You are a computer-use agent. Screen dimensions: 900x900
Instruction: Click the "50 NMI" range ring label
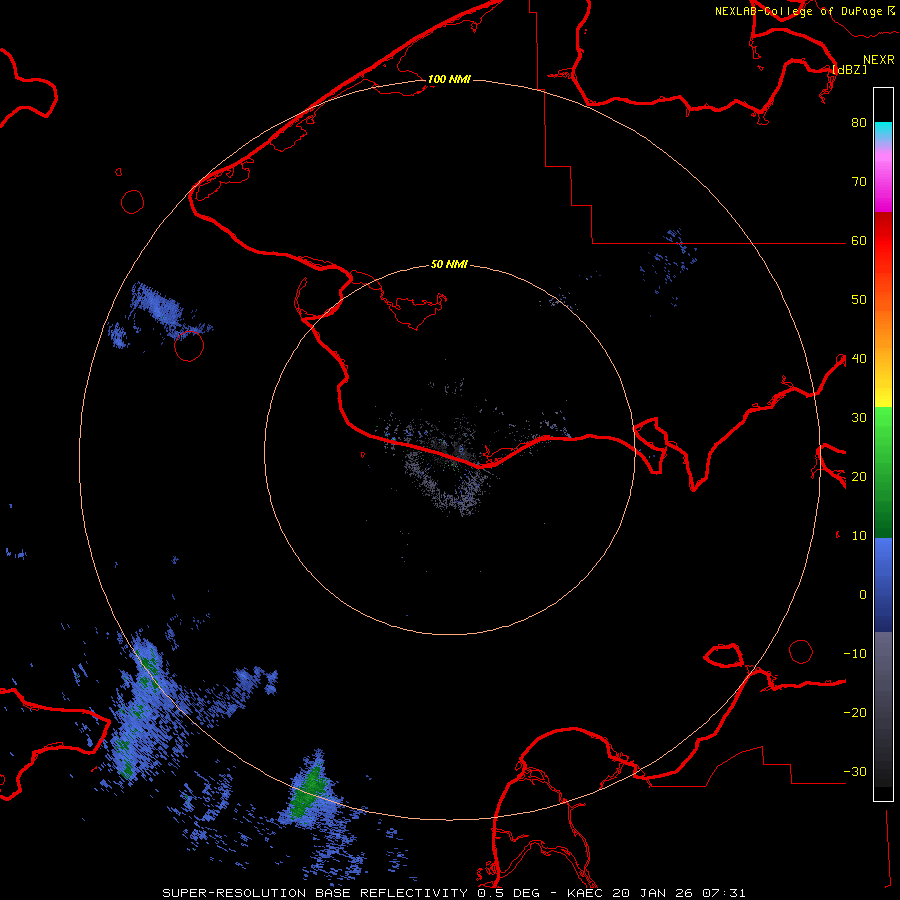(x=449, y=265)
